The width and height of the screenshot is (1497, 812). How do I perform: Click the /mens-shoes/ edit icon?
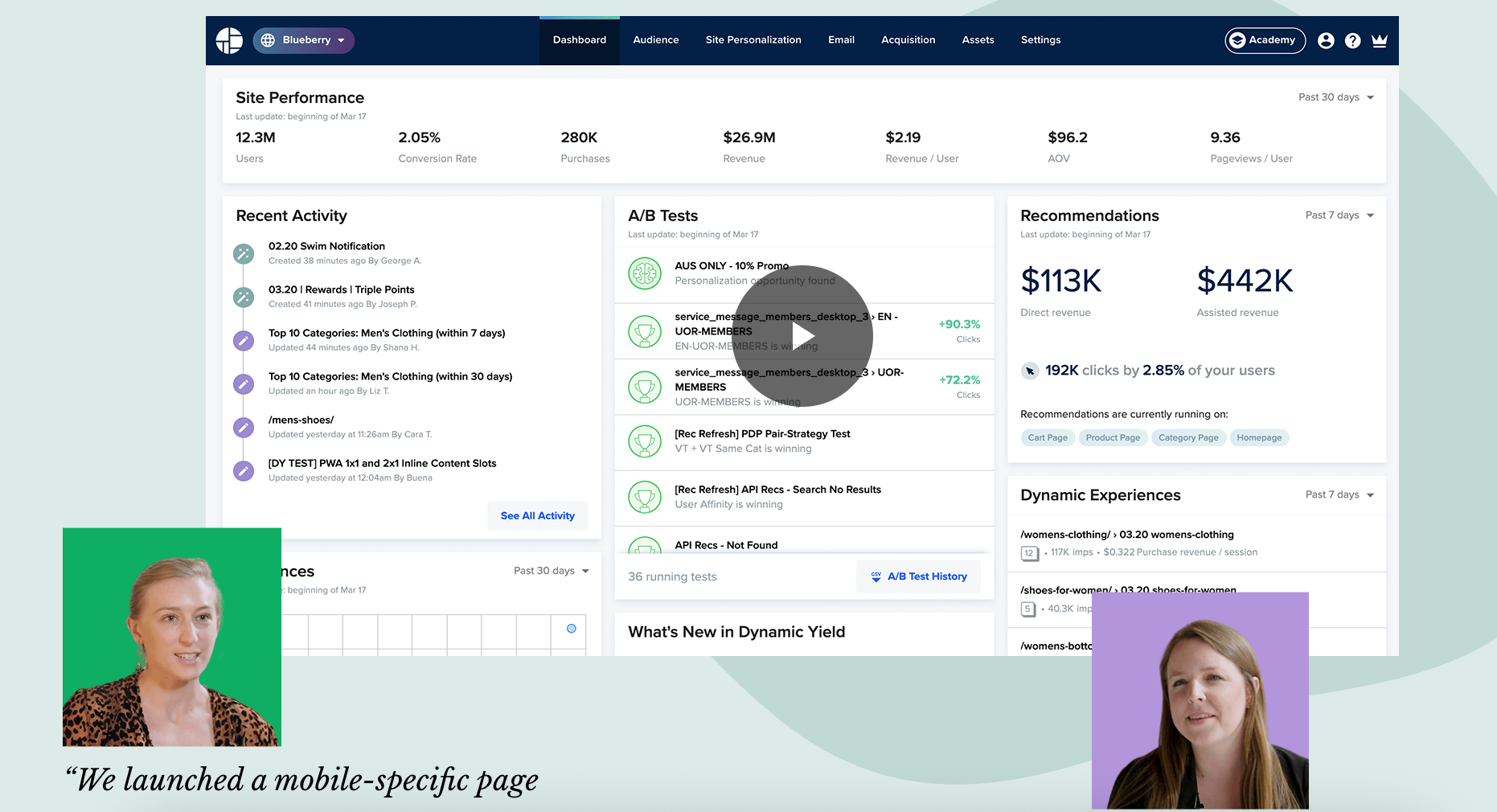[244, 428]
